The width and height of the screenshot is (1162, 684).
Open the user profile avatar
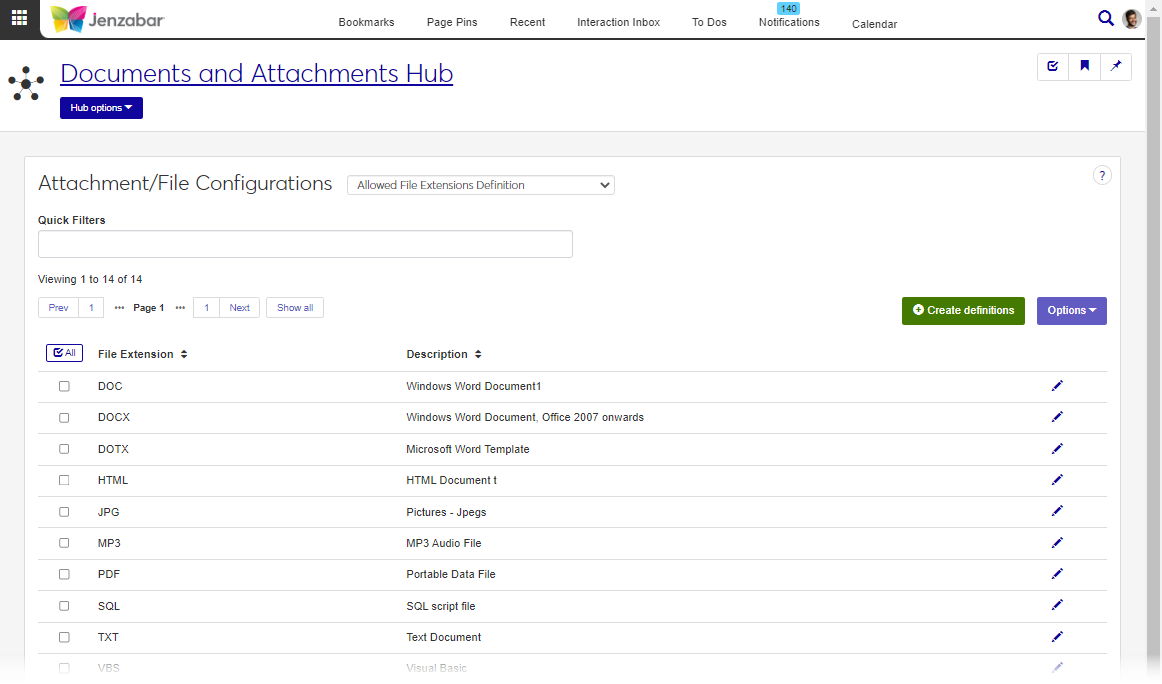[1132, 19]
